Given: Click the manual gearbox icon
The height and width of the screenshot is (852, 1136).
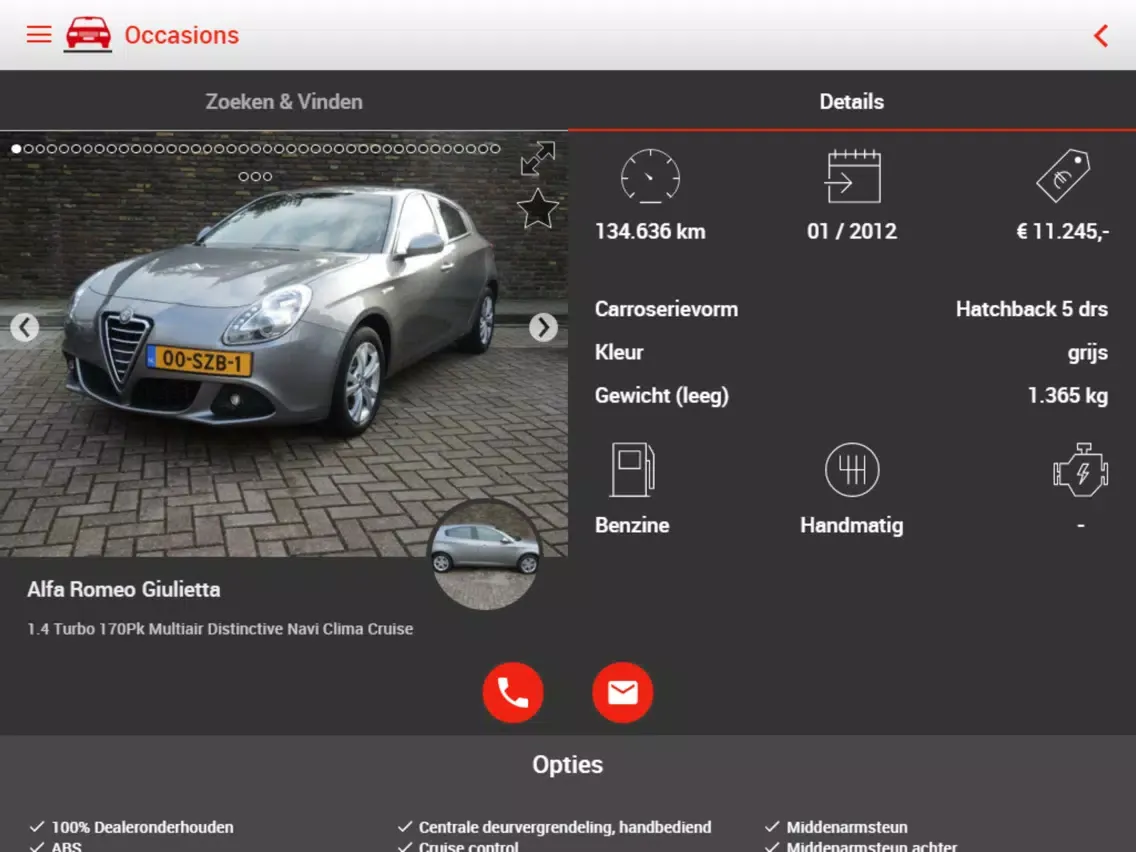Looking at the screenshot, I should pyautogui.click(x=852, y=469).
